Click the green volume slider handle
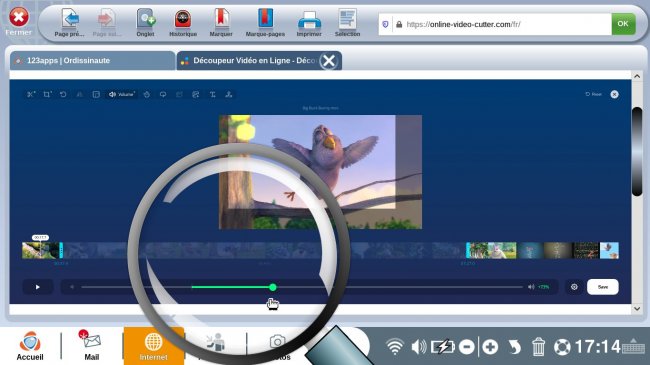Image resolution: width=650 pixels, height=365 pixels. tap(272, 287)
